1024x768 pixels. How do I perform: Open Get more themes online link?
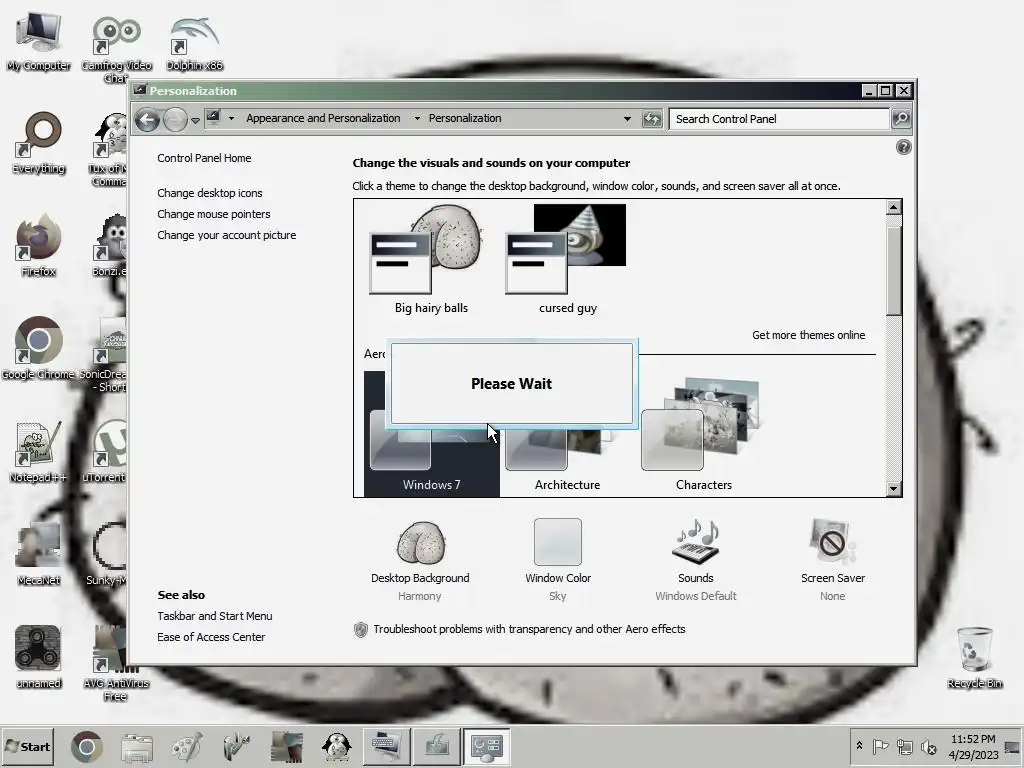click(808, 335)
